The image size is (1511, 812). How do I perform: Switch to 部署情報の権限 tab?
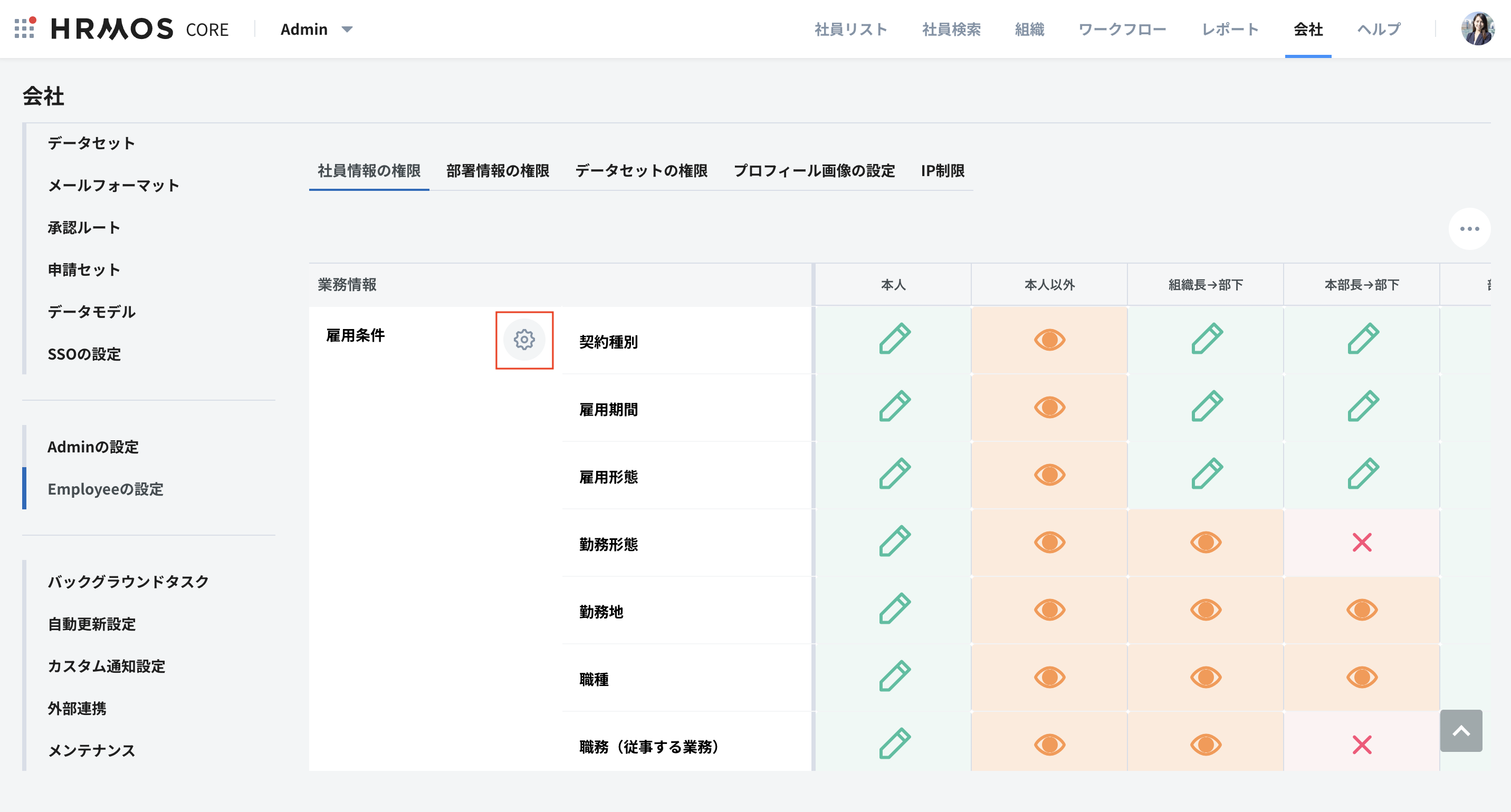498,171
